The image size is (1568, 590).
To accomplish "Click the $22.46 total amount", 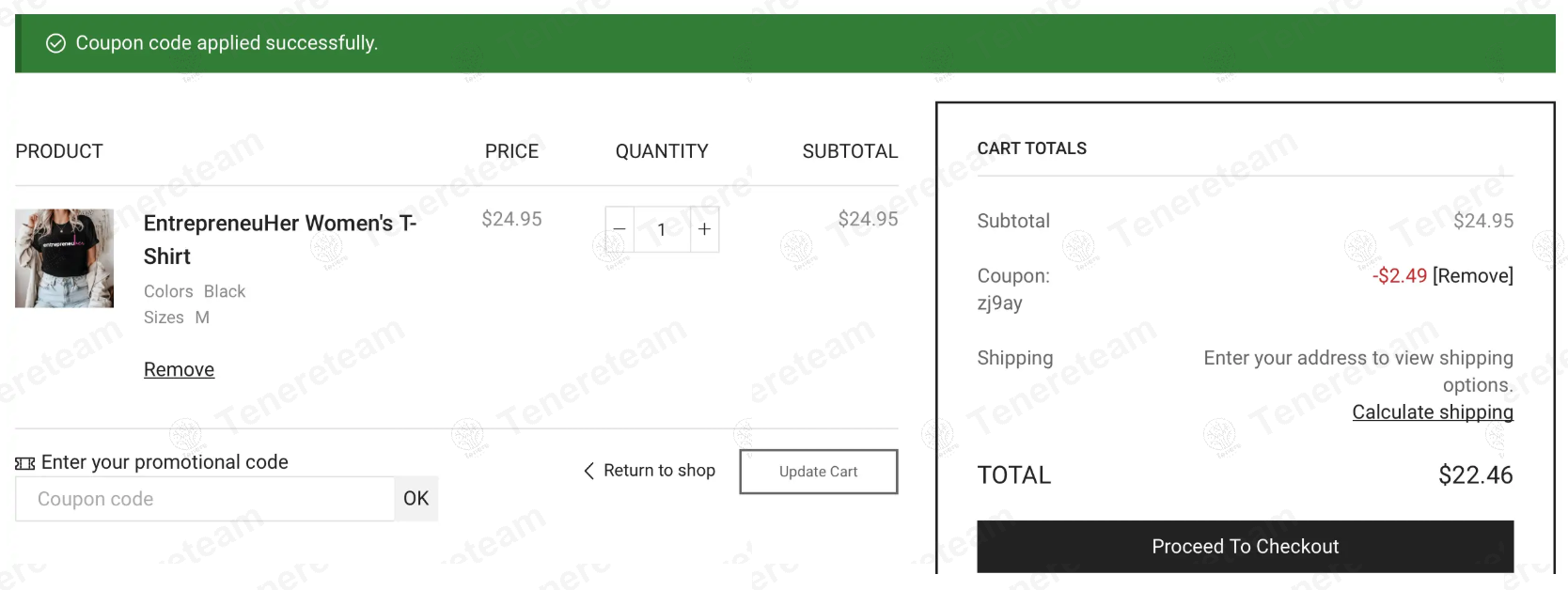I will tap(1476, 475).
